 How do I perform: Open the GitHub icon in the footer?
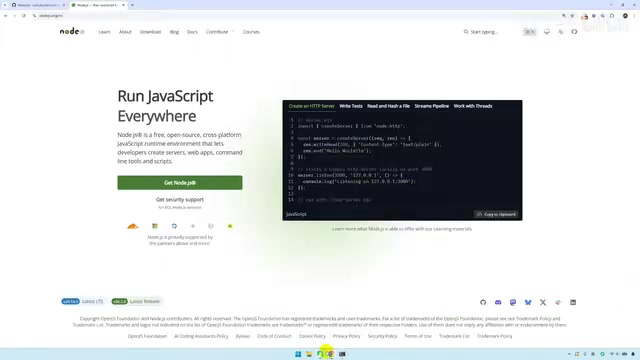(483, 302)
